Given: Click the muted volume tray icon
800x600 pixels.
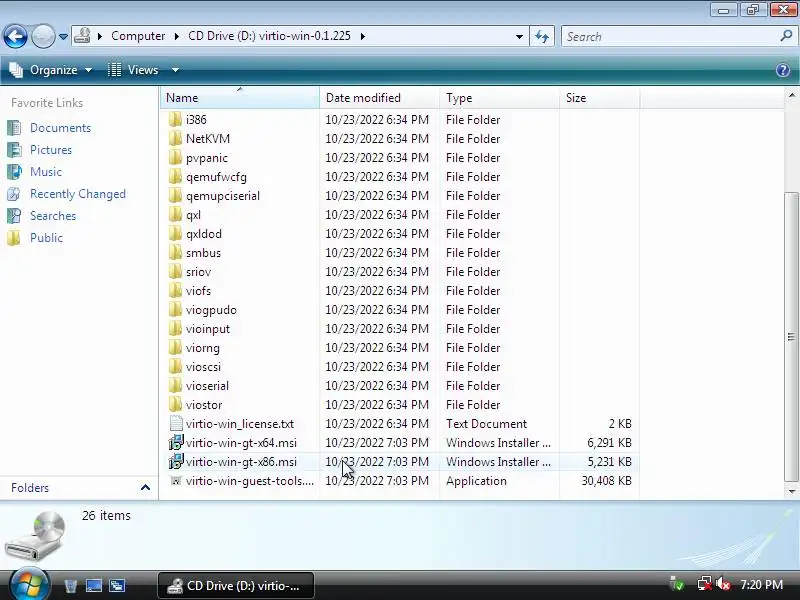Looking at the screenshot, I should click(x=722, y=583).
